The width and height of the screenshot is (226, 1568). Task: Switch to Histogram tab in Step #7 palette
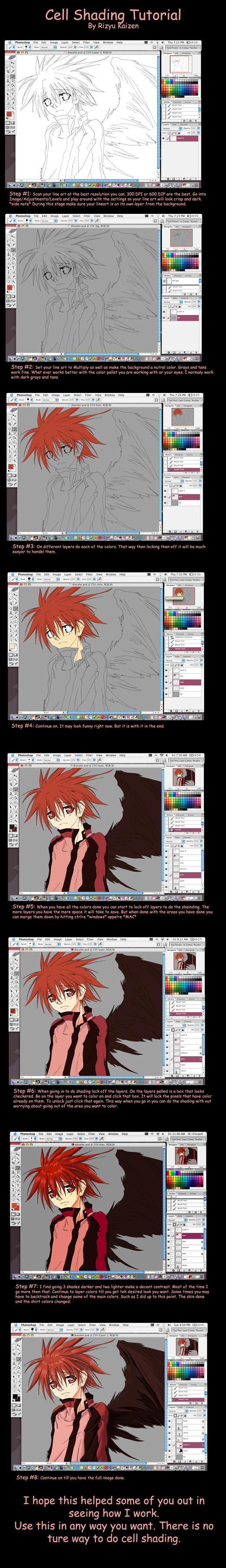[191, 1145]
